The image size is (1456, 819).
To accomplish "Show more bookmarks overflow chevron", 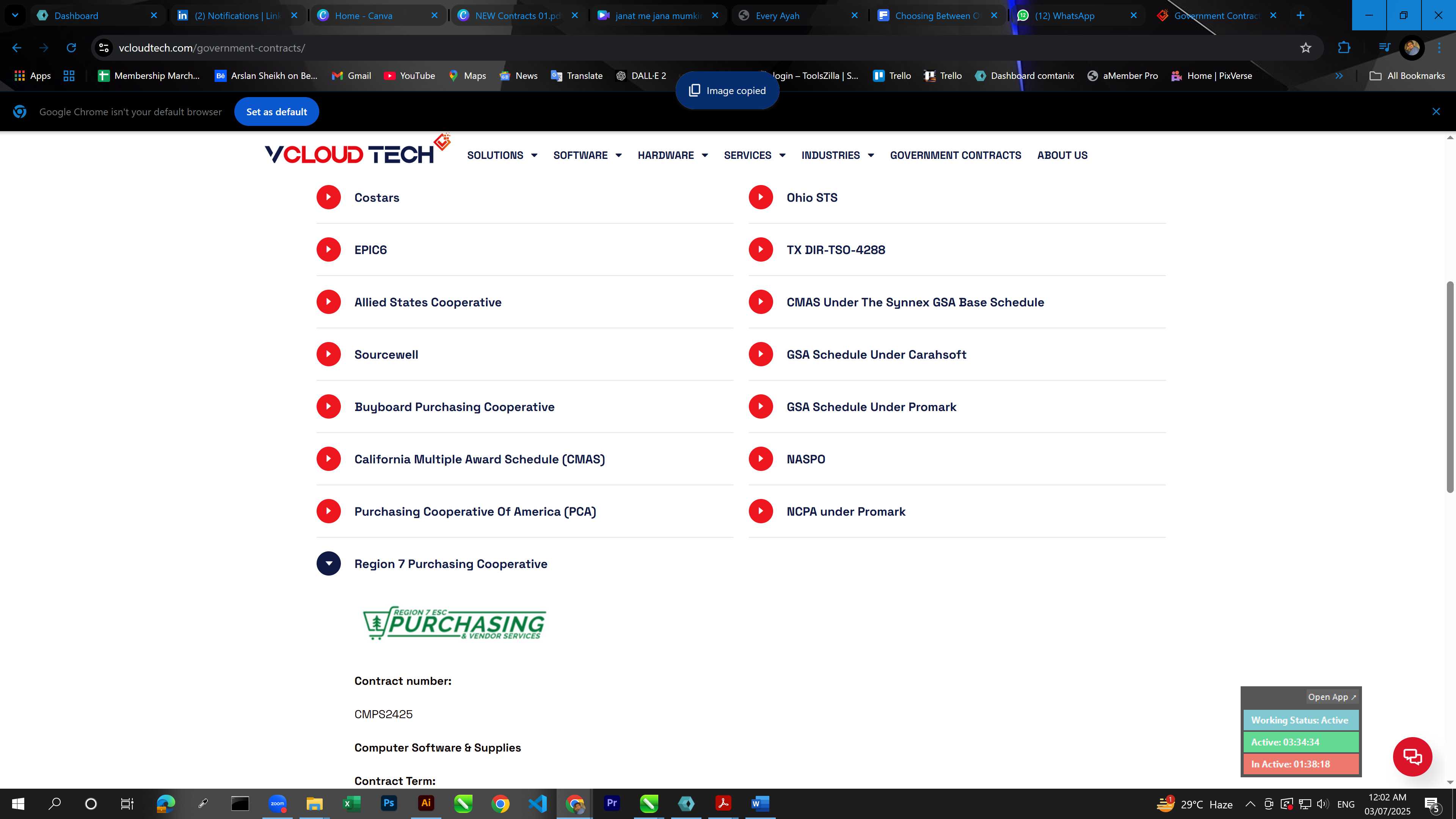I will tap(1339, 76).
